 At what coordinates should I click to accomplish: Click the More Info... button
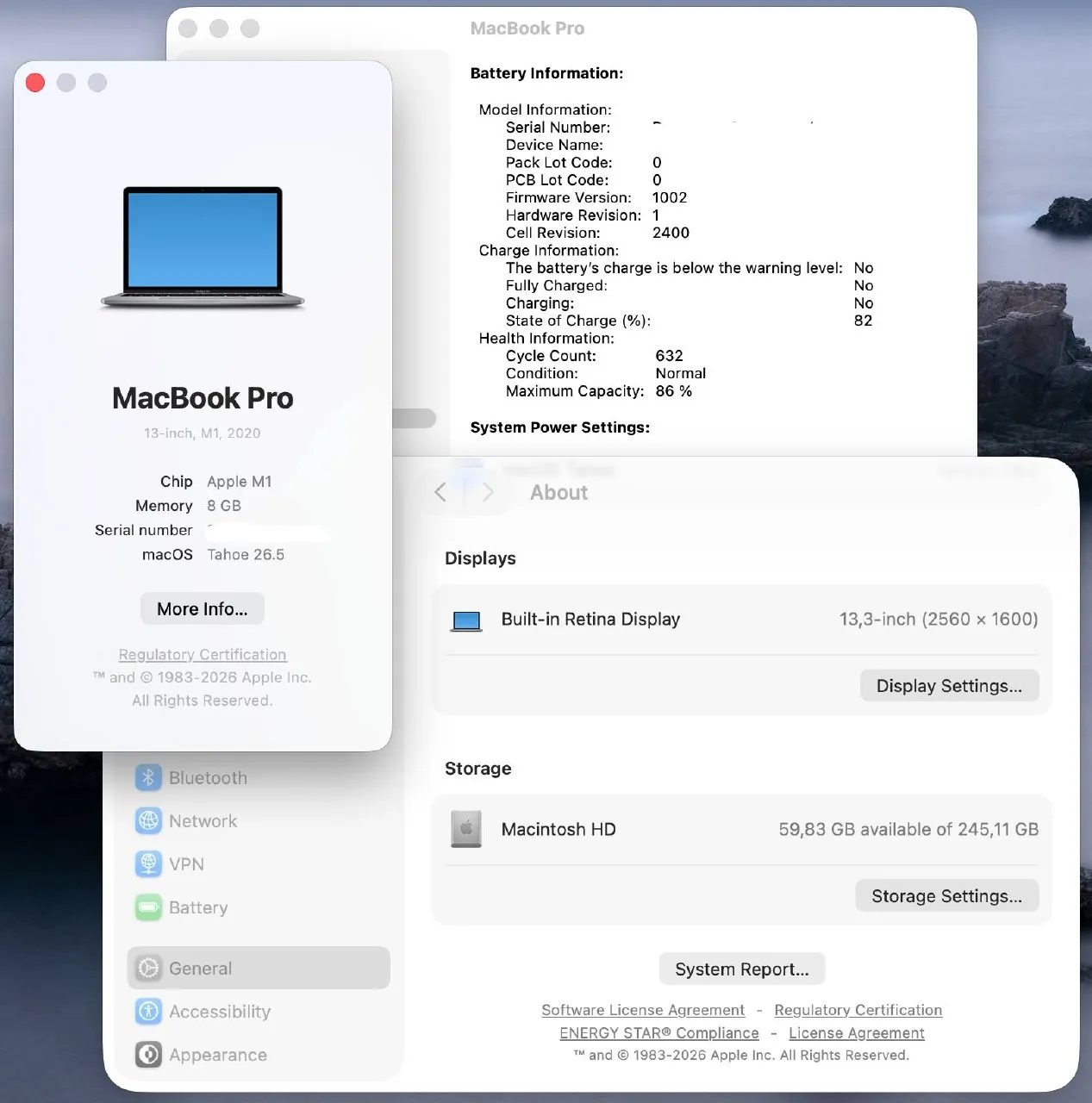[203, 609]
